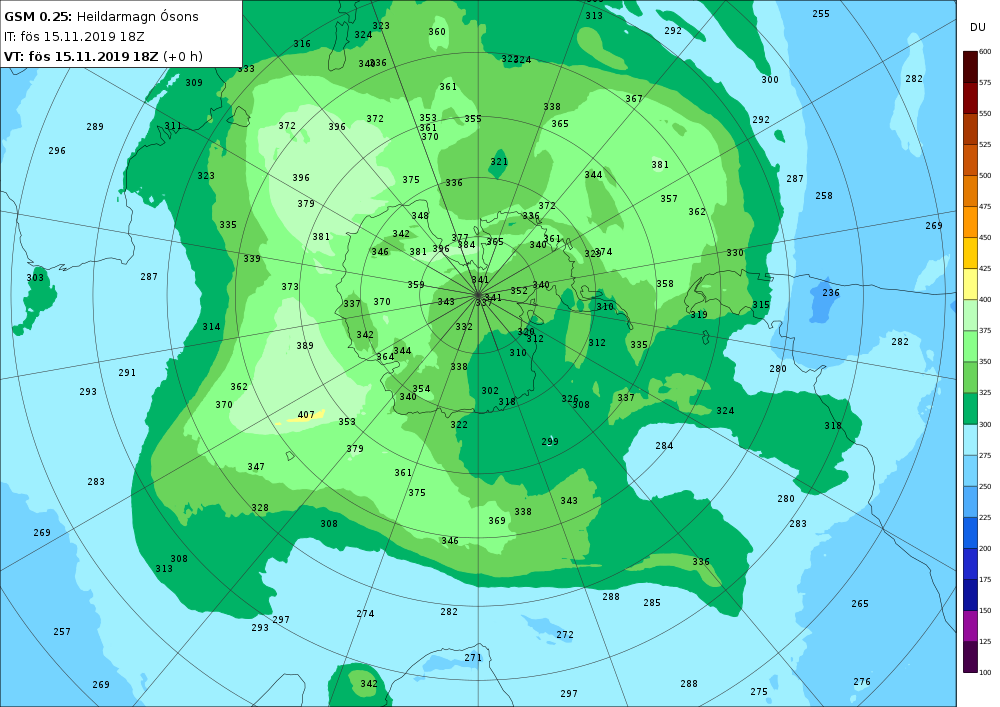
Task: Click the '302' ozone value
Action: click(x=490, y=390)
